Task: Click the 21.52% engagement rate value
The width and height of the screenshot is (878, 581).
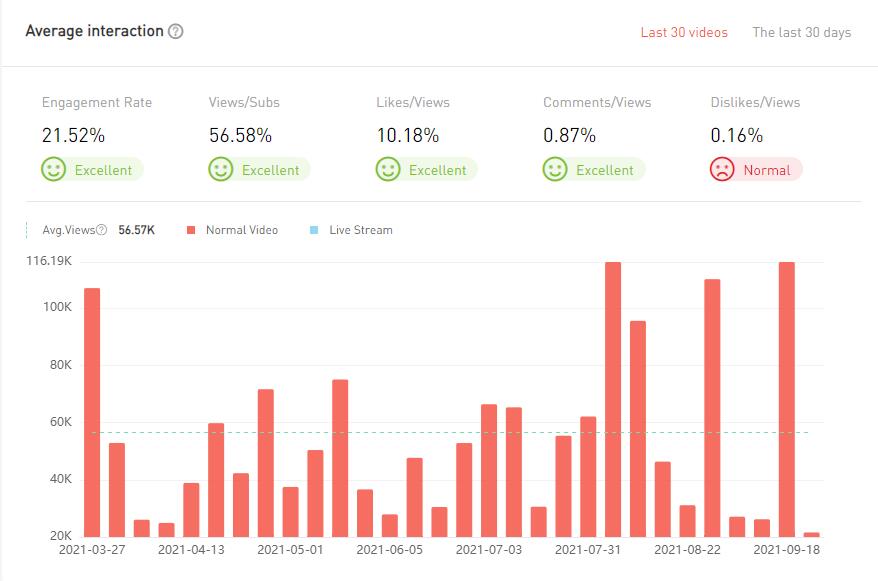Action: click(x=73, y=135)
